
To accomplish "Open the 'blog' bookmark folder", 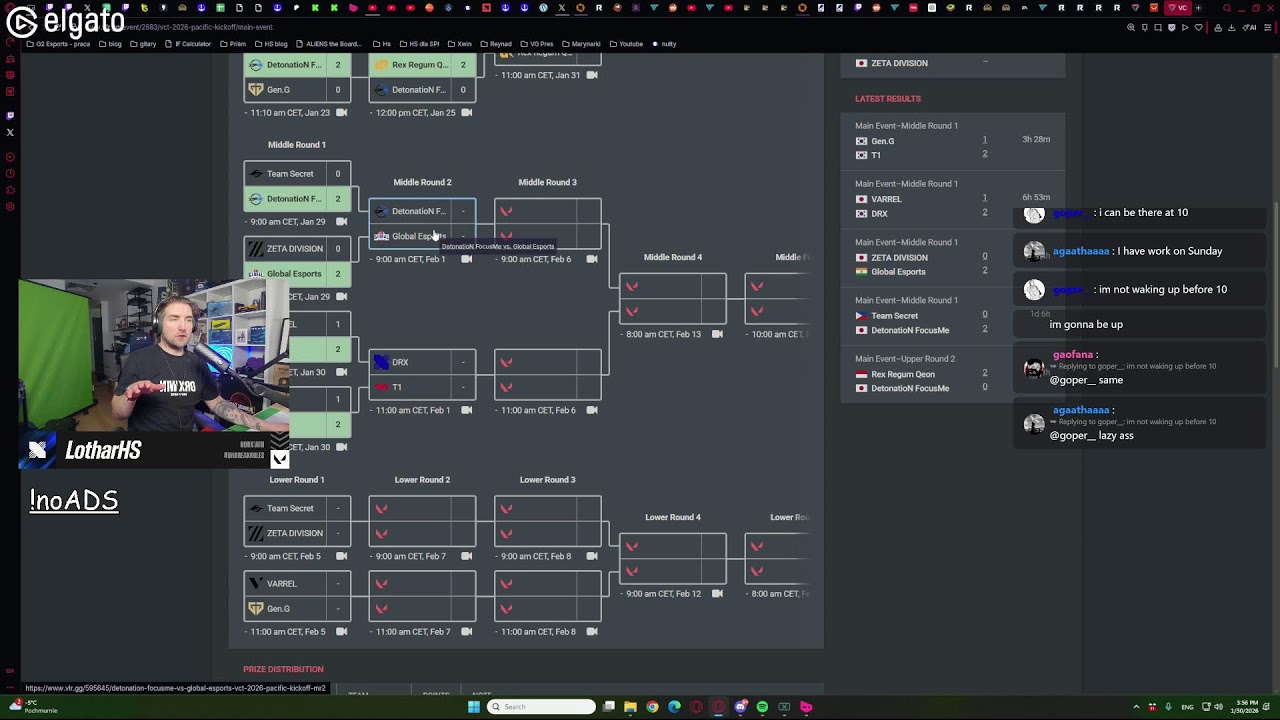I will pyautogui.click(x=111, y=44).
